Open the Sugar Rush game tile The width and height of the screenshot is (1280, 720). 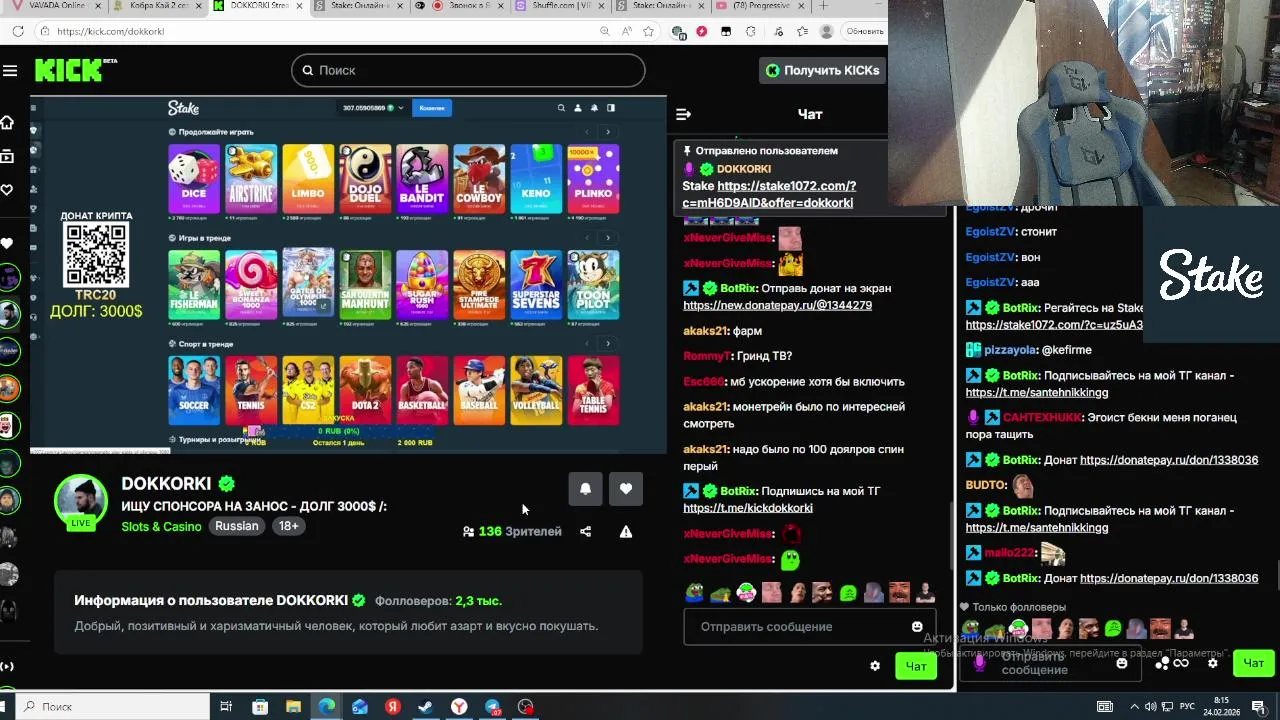[422, 284]
